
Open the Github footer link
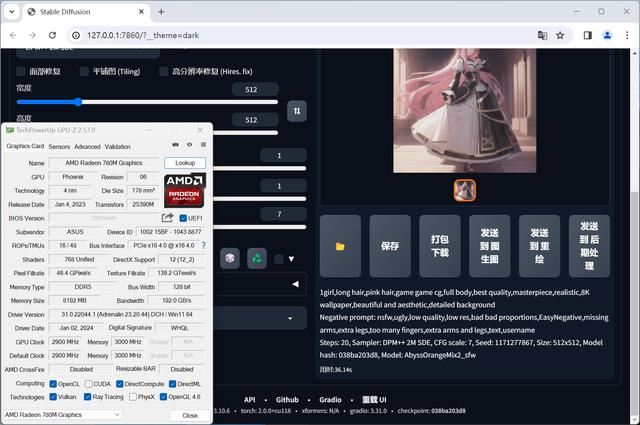click(287, 400)
